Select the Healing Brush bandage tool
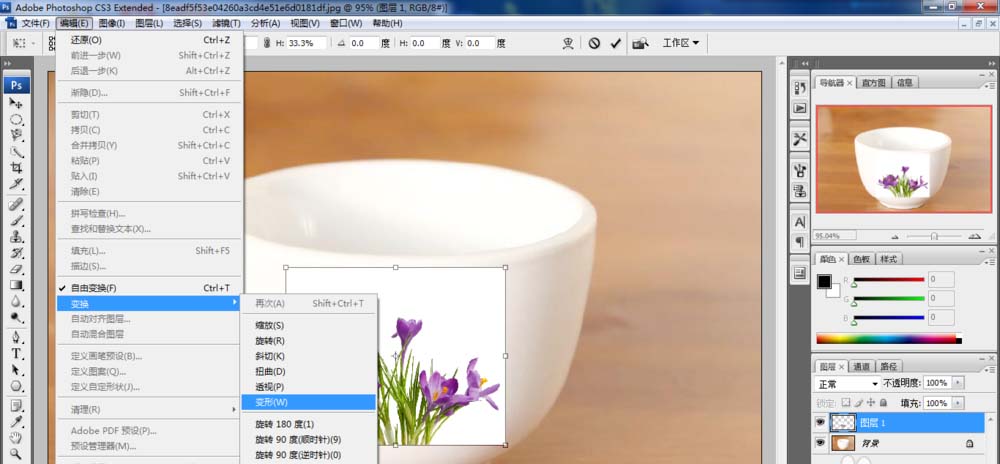 [16, 205]
